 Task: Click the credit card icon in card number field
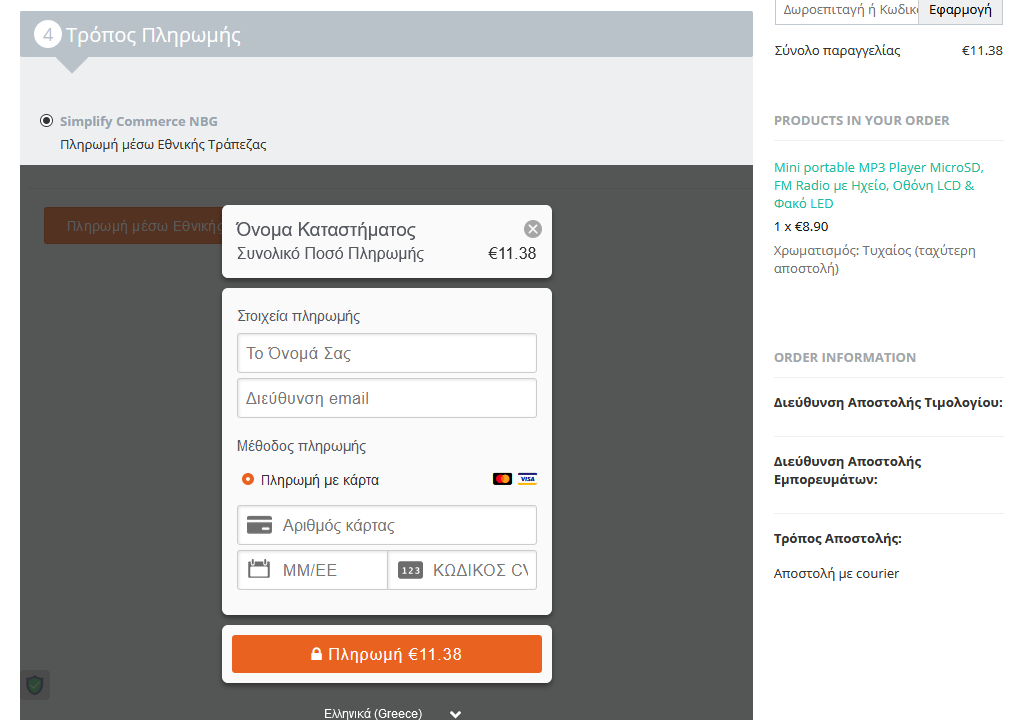pos(260,525)
